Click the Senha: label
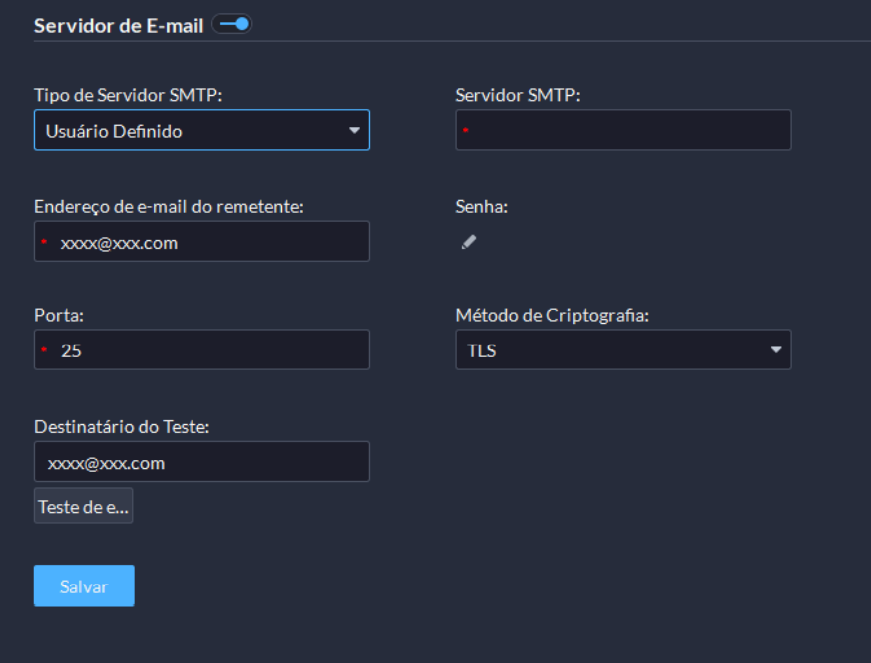This screenshot has height=663, width=871. [482, 207]
